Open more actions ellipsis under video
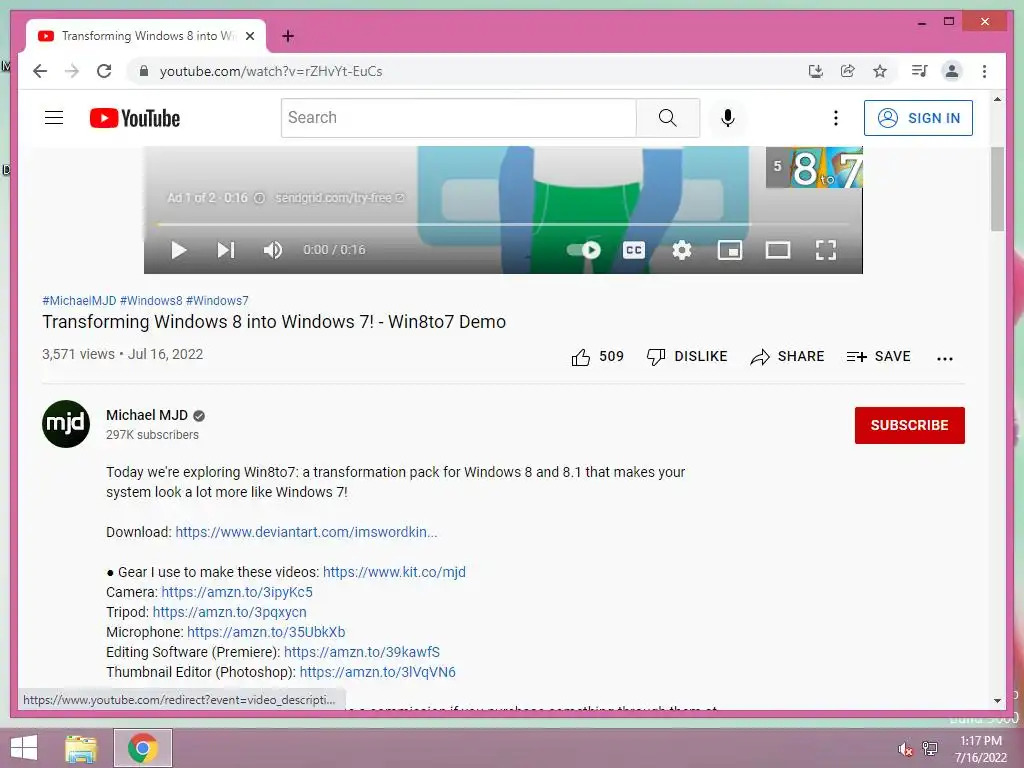This screenshot has width=1024, height=768. pos(945,358)
